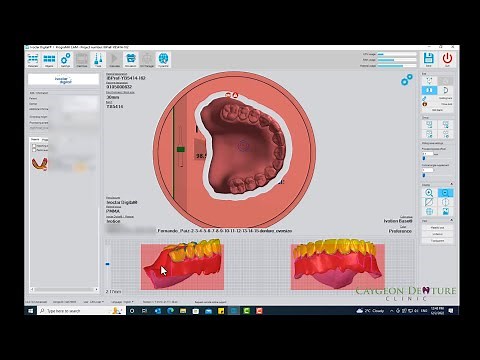The width and height of the screenshot is (480, 360).
Task: Open the Objects grid icon in toolbar
Action: (49, 59)
